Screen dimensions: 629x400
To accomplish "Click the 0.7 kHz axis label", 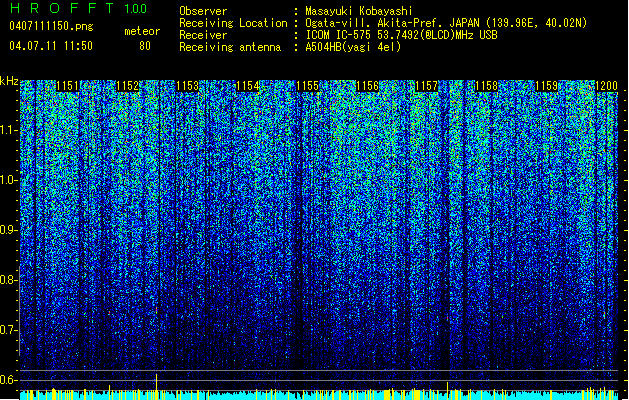I will 8,330.
